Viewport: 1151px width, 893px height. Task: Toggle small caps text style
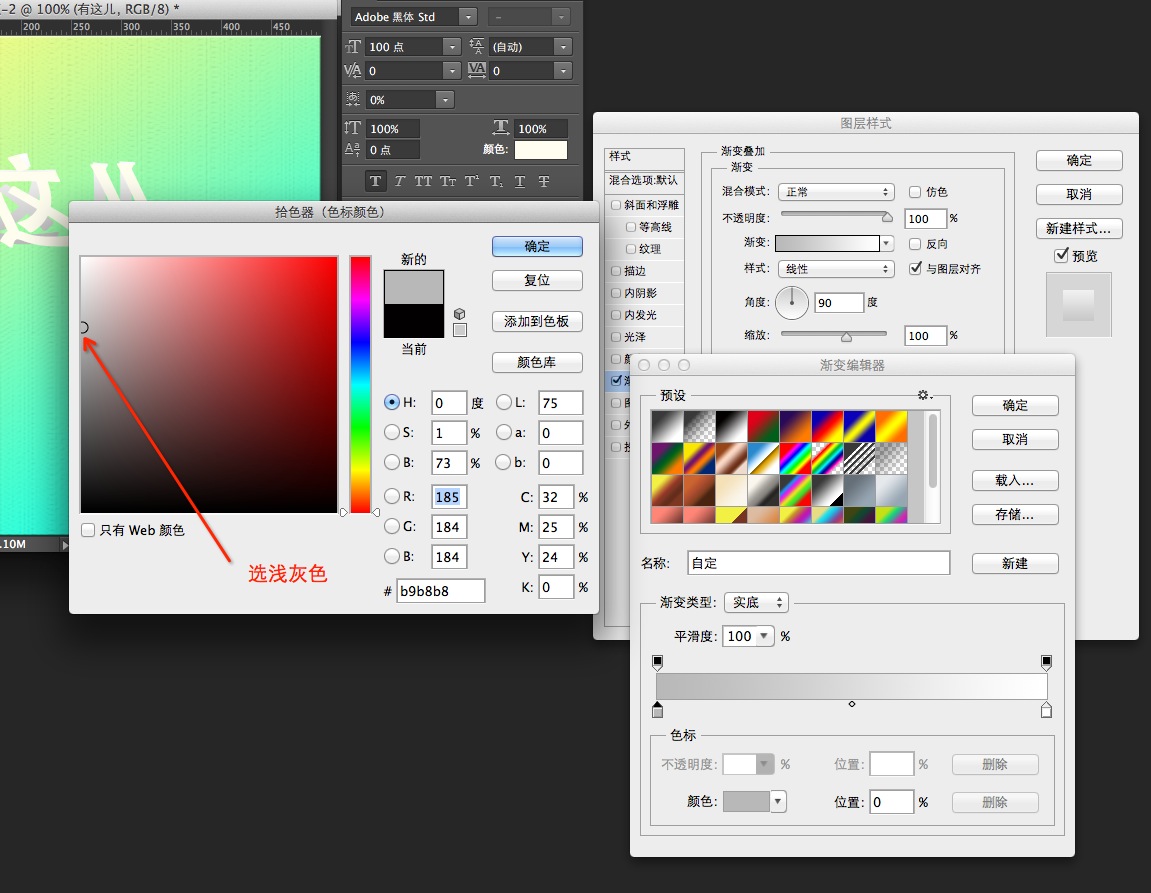click(x=447, y=181)
